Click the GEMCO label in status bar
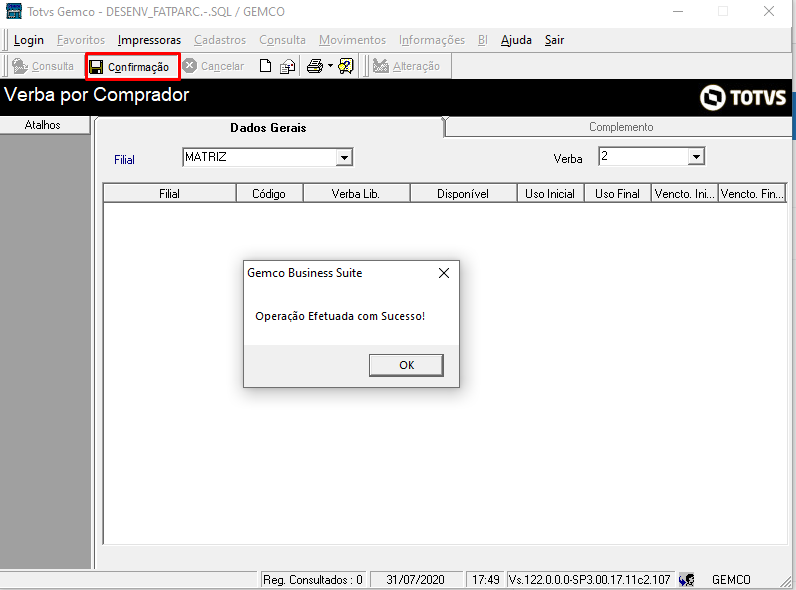Screen dimensions: 796x590 tap(731, 579)
